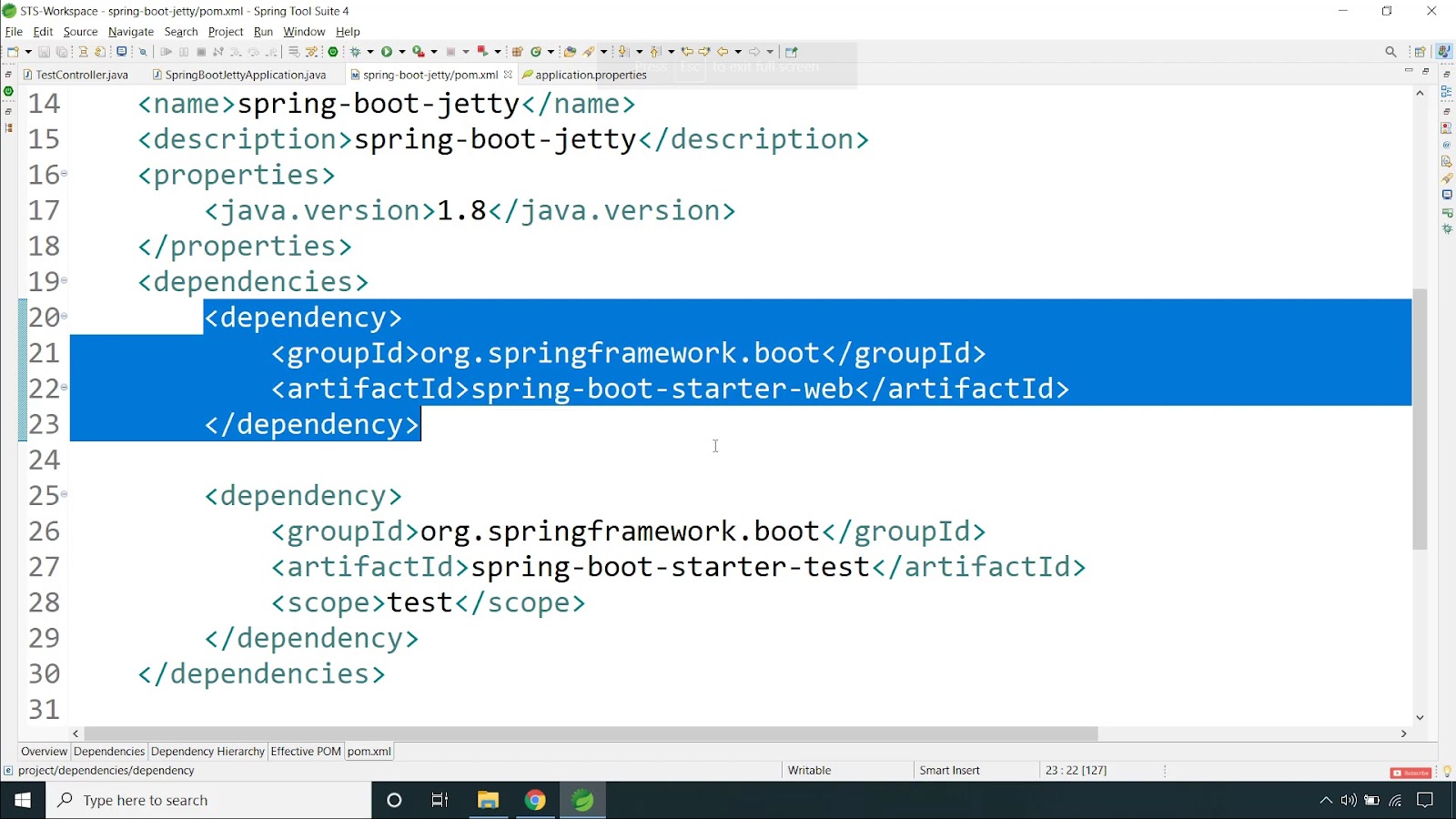Open the Run button dropdown arrow
Viewport: 1456px width, 819px height.
click(x=401, y=52)
